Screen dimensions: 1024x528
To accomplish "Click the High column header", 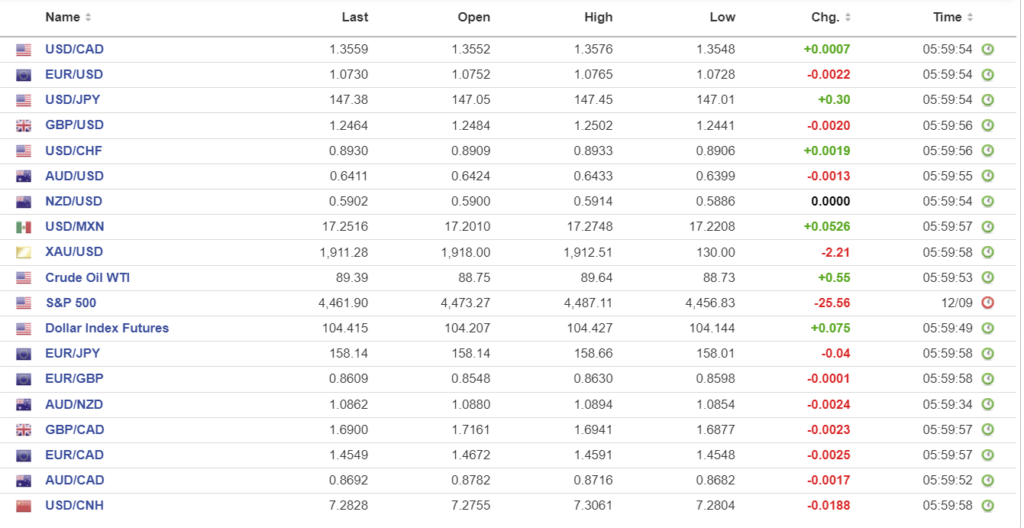I will click(x=598, y=17).
